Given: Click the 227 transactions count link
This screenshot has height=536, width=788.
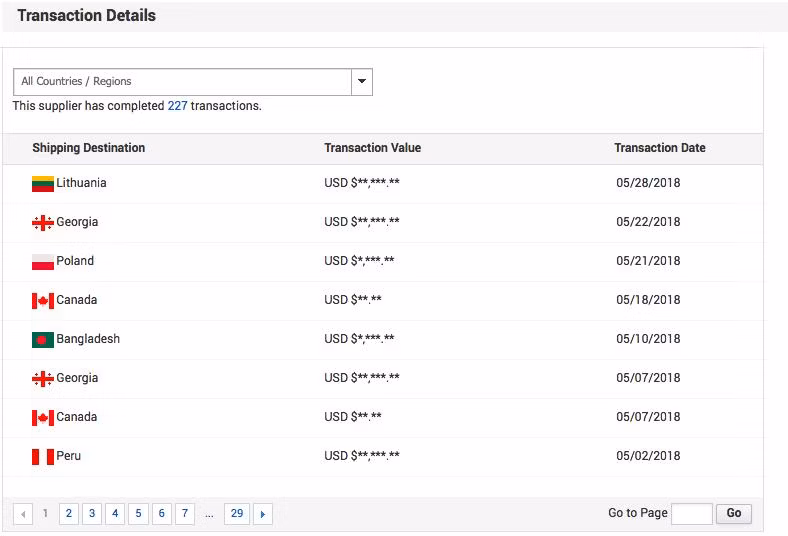Looking at the screenshot, I should [x=177, y=106].
